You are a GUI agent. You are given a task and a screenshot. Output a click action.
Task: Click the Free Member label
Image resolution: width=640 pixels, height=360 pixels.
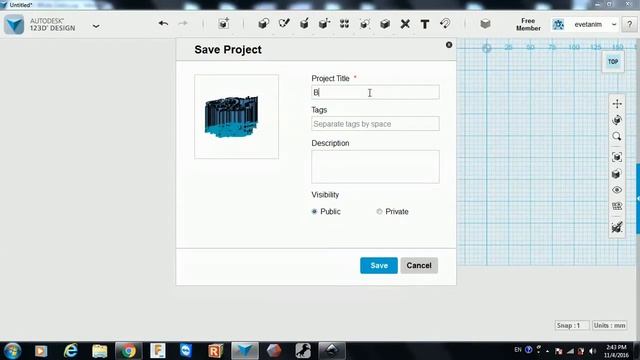pos(528,24)
